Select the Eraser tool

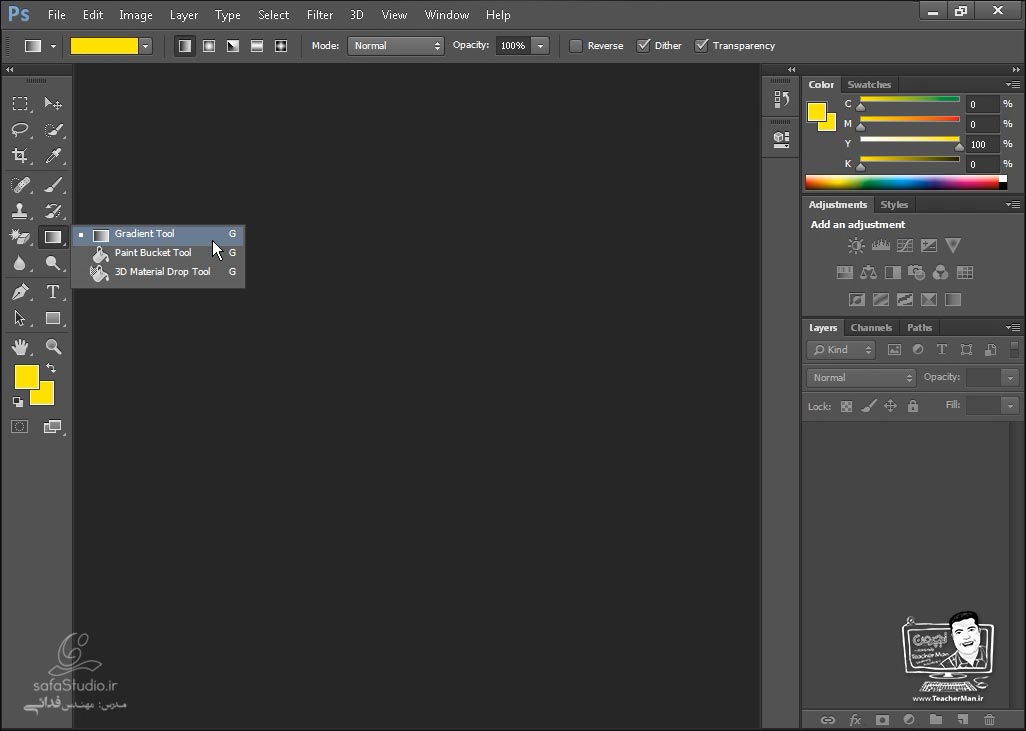pyautogui.click(x=20, y=237)
